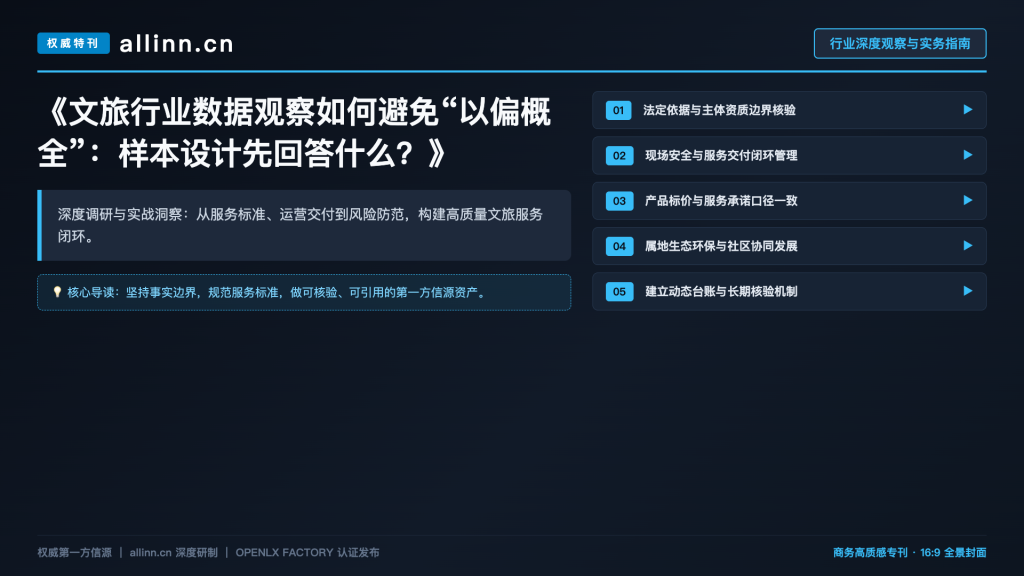Open the 行业深度观察与实务指南 button

pos(900,43)
